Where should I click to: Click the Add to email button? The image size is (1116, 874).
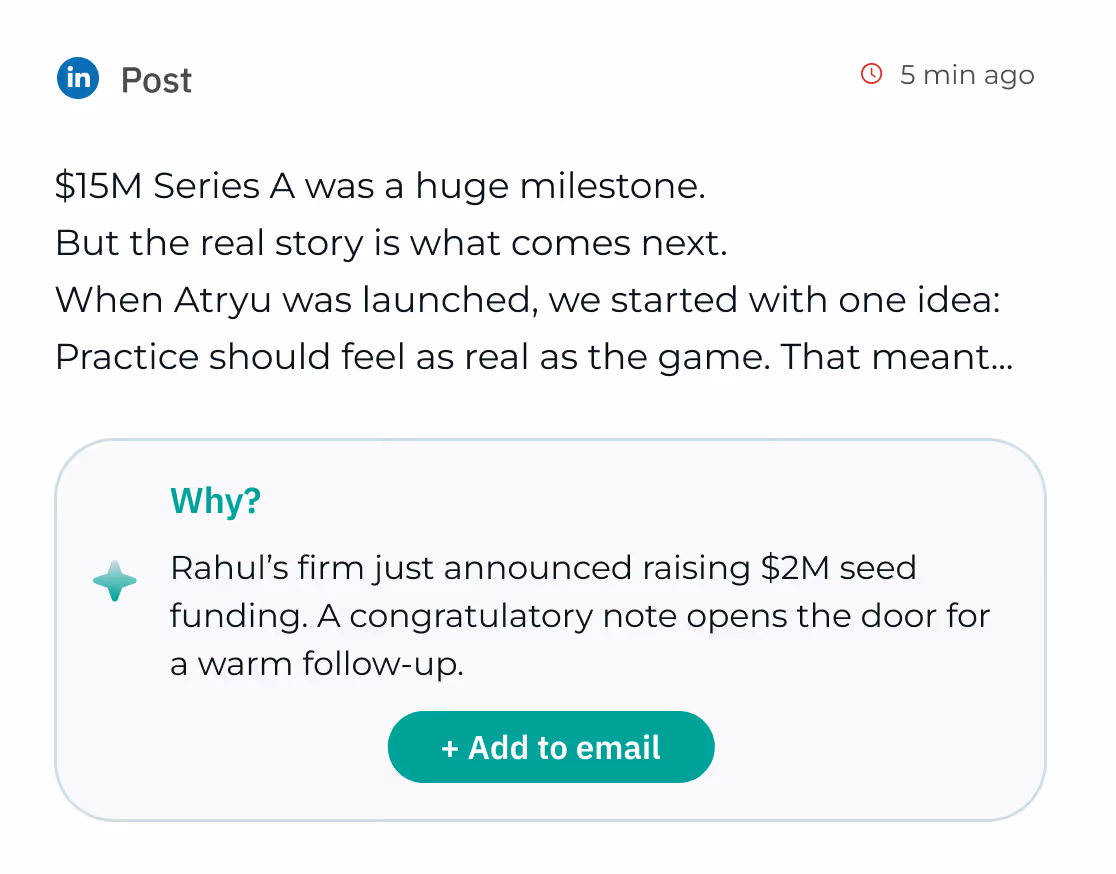[x=551, y=747]
